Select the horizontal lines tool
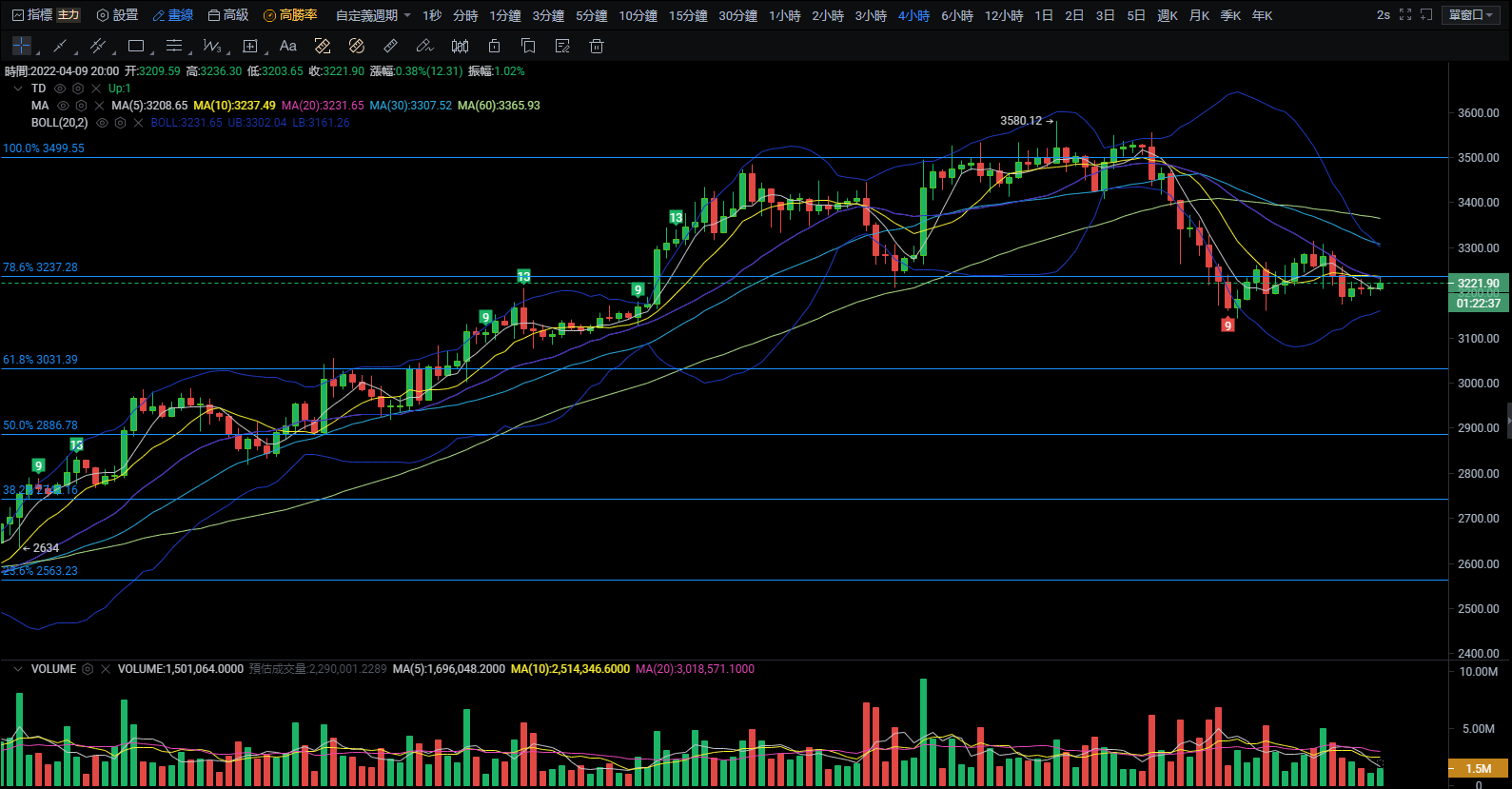The image size is (1512, 789). [x=173, y=46]
